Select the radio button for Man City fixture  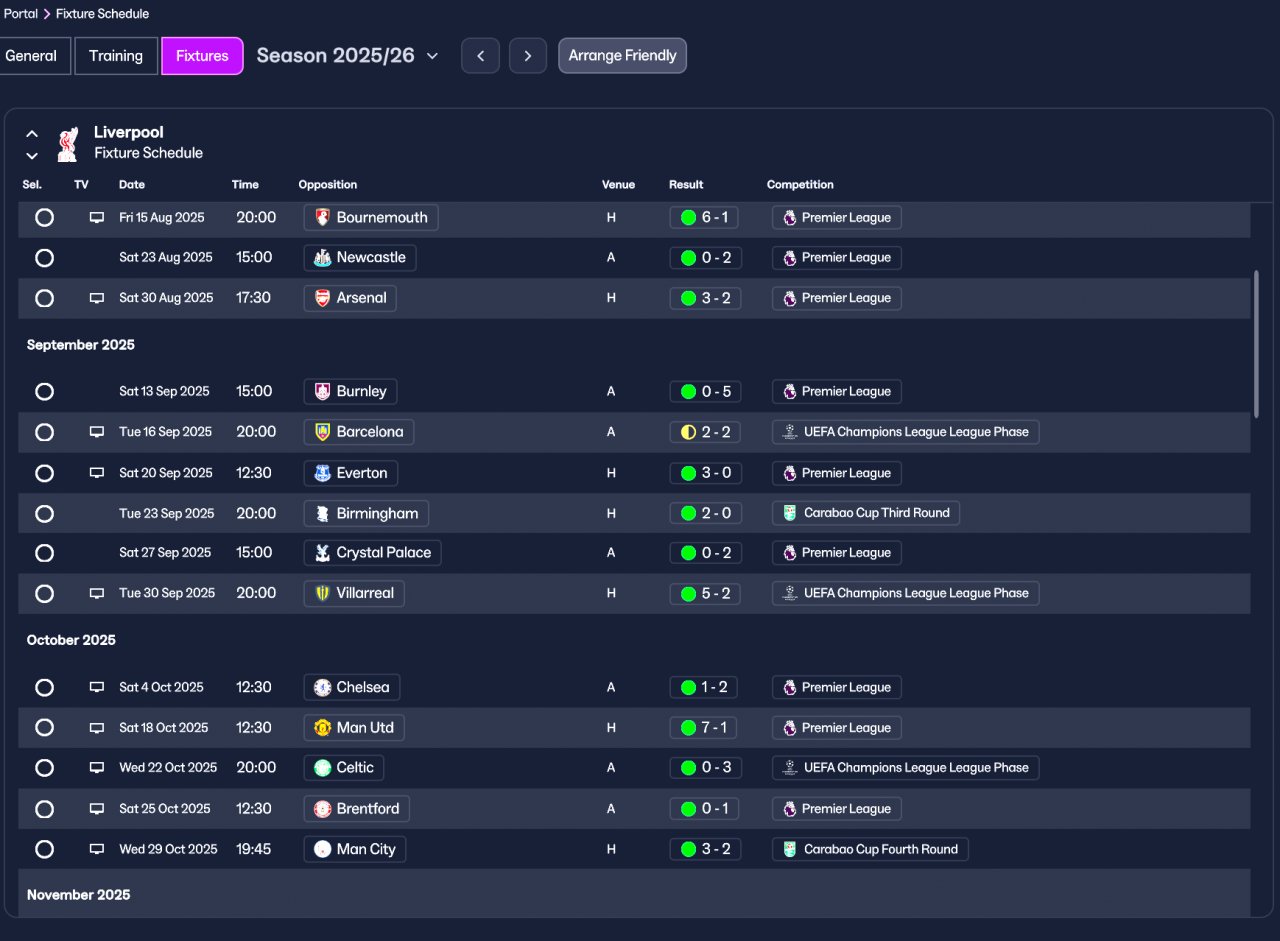tap(44, 849)
